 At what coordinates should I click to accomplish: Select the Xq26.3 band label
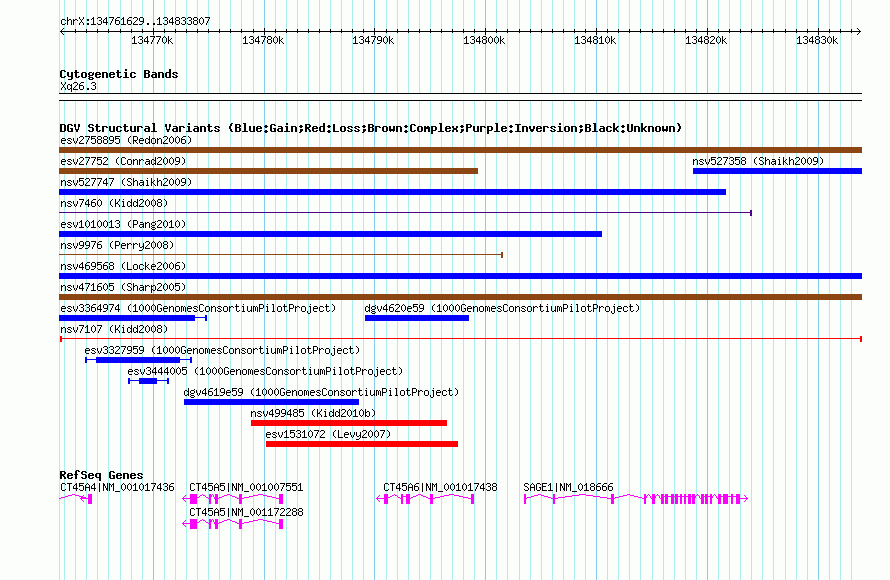point(78,86)
